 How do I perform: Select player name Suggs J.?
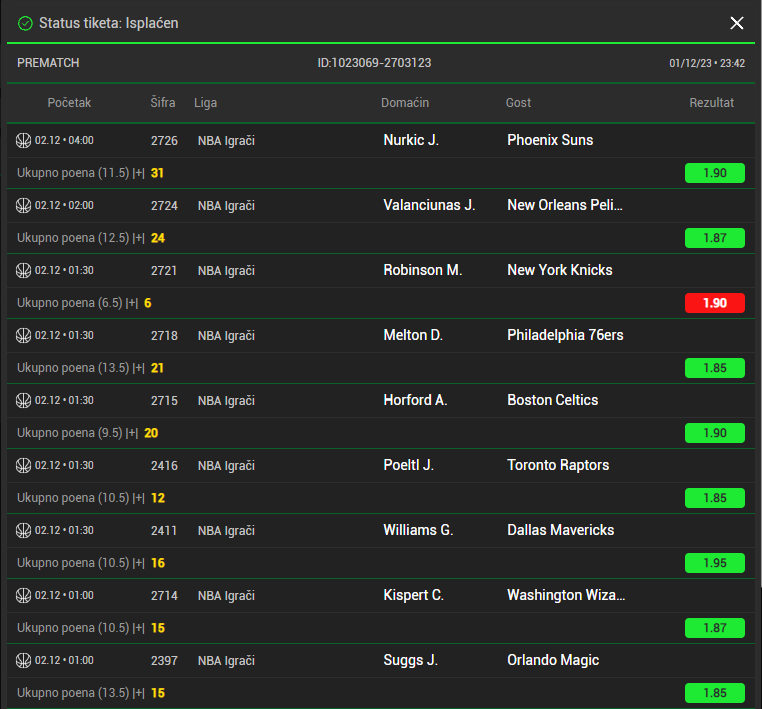(411, 660)
